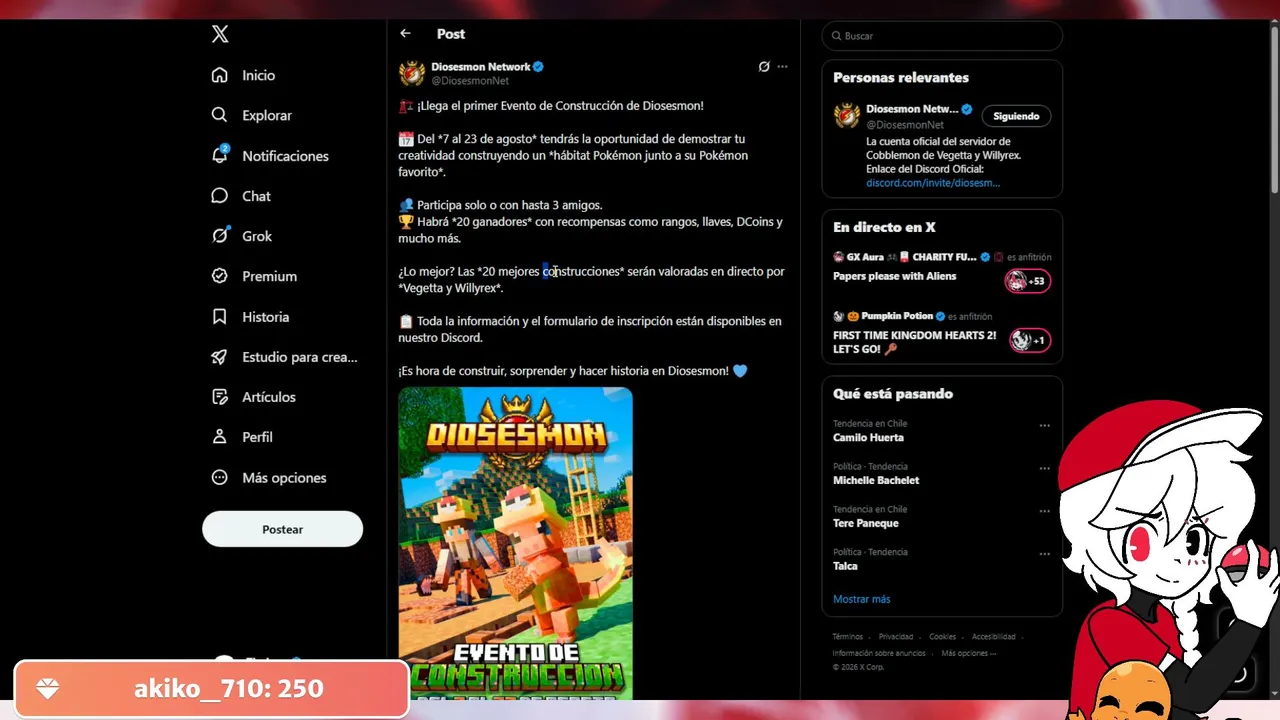
Task: Click the +1 listeners badge
Action: tap(1030, 340)
